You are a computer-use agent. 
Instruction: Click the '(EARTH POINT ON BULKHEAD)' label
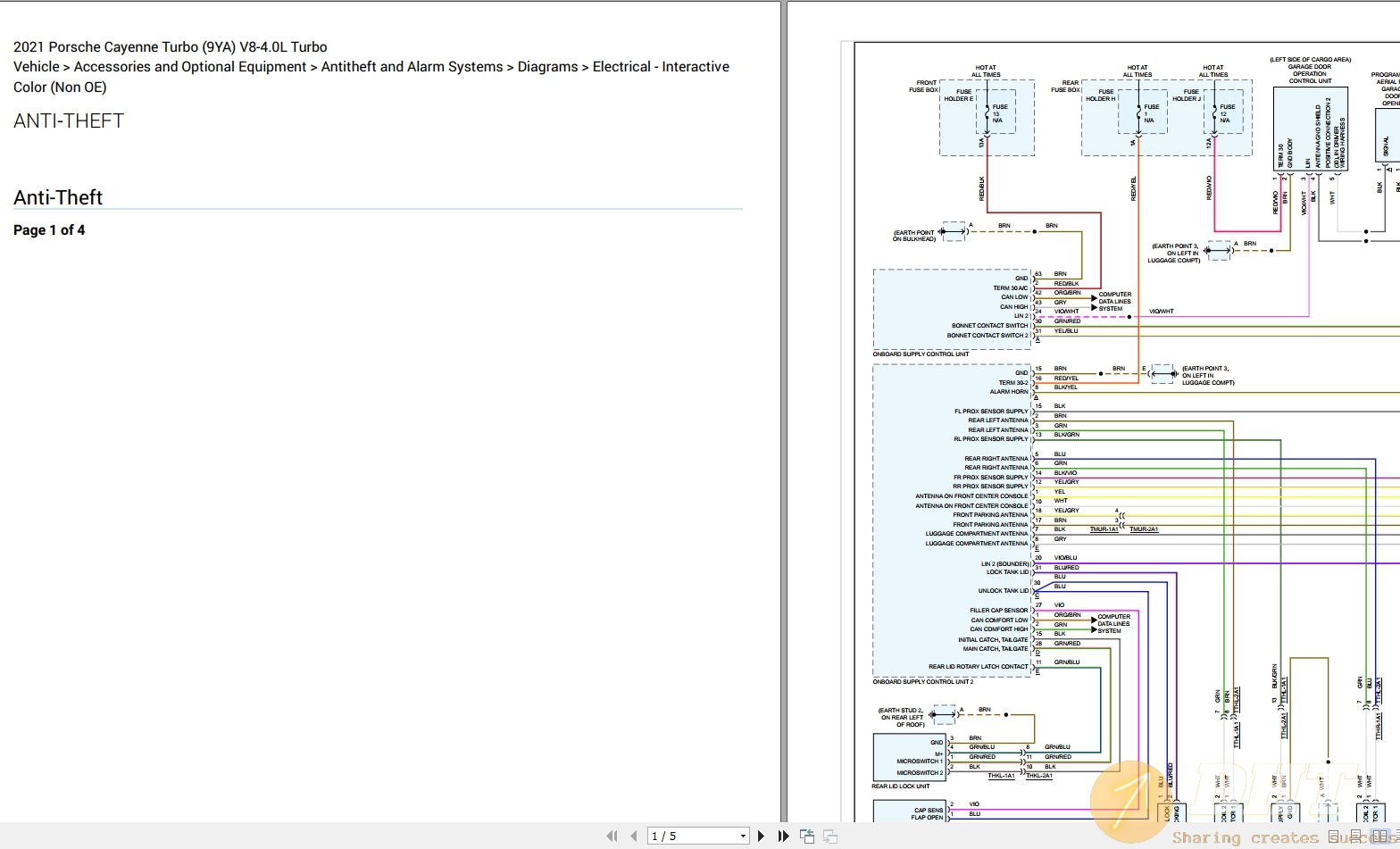(914, 236)
